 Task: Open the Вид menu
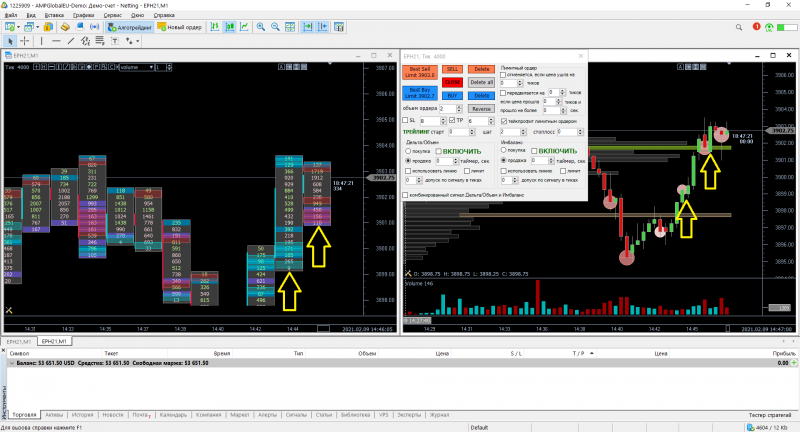point(31,15)
